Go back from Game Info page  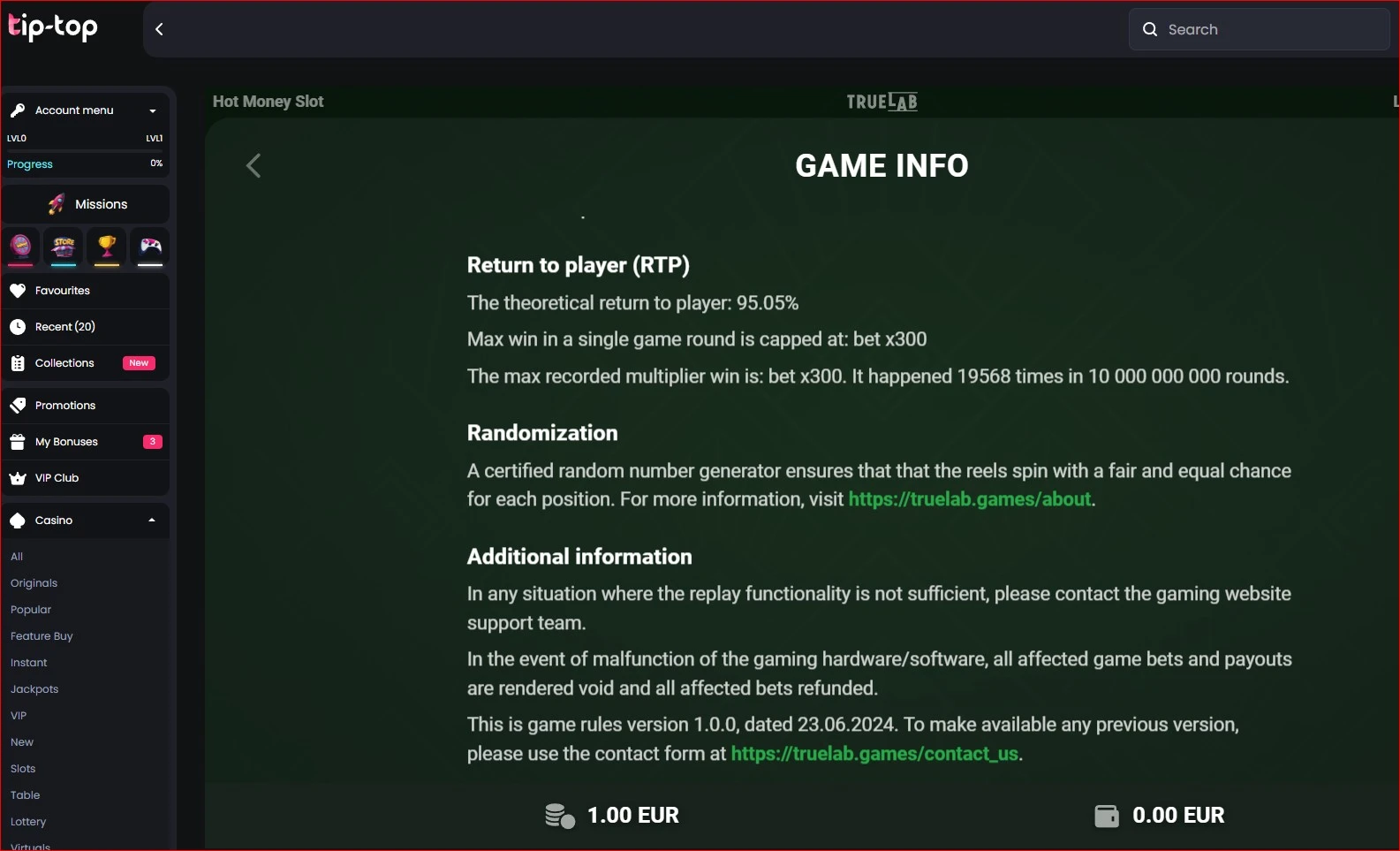pos(254,165)
